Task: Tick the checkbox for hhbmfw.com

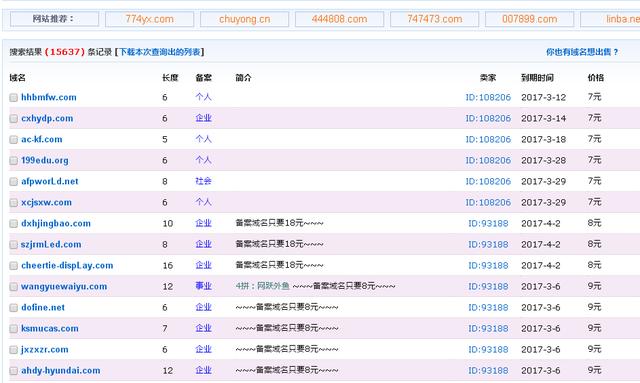Action: tap(13, 98)
